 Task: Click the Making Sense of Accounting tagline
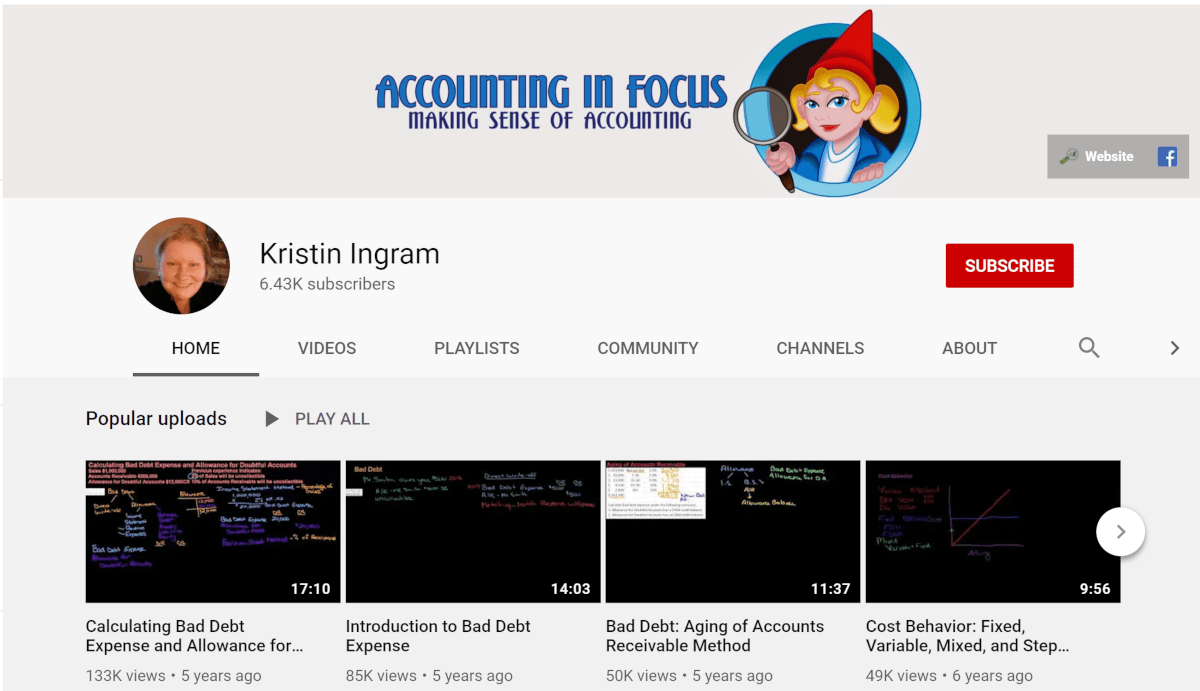[550, 120]
